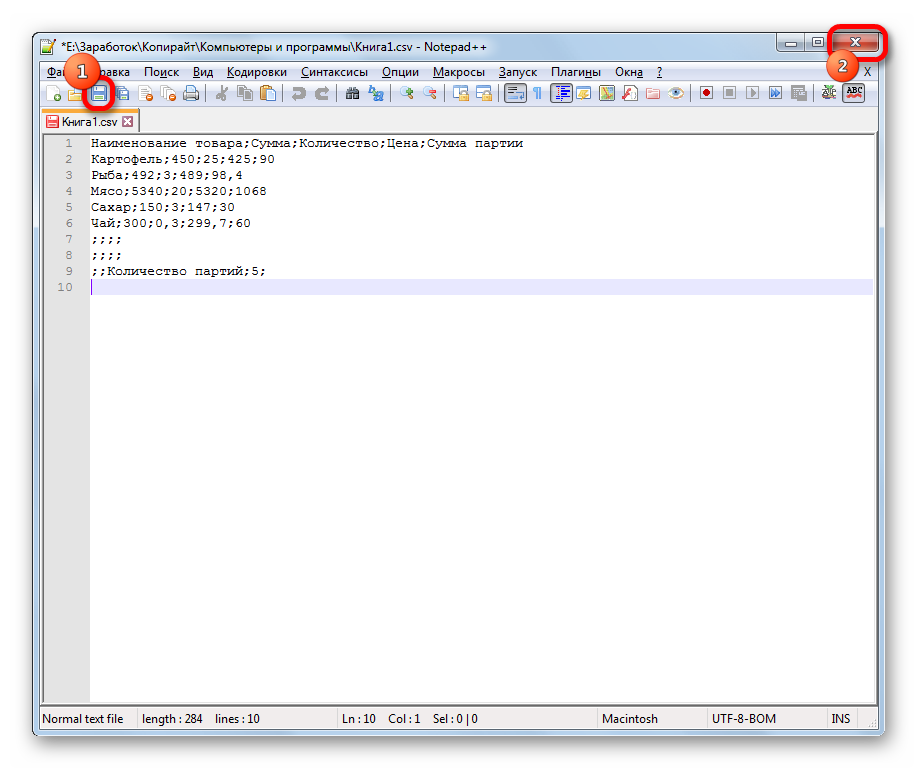
Task: Select the Книга1.csv document tab
Action: pyautogui.click(x=88, y=121)
